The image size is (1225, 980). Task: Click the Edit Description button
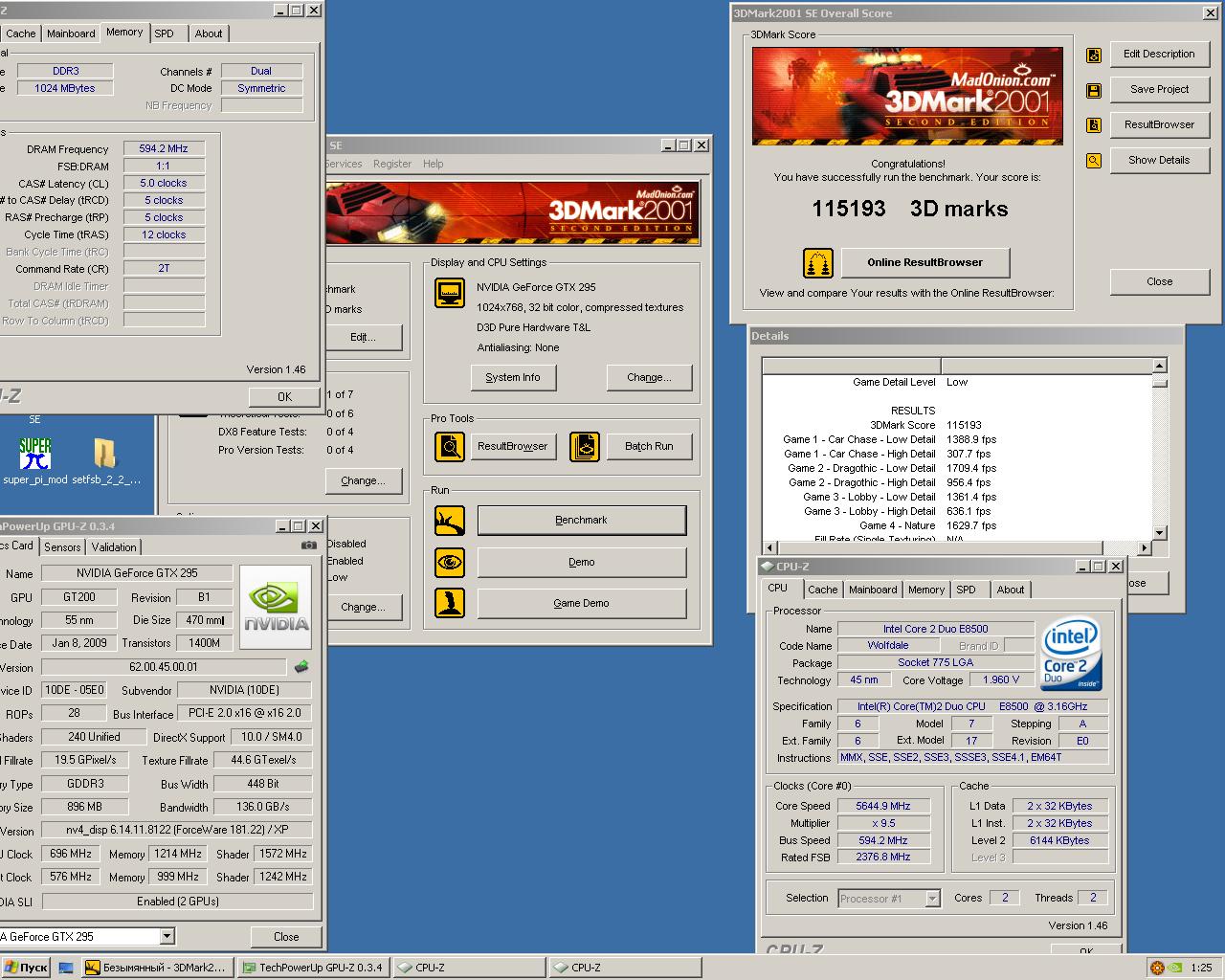(x=1159, y=55)
